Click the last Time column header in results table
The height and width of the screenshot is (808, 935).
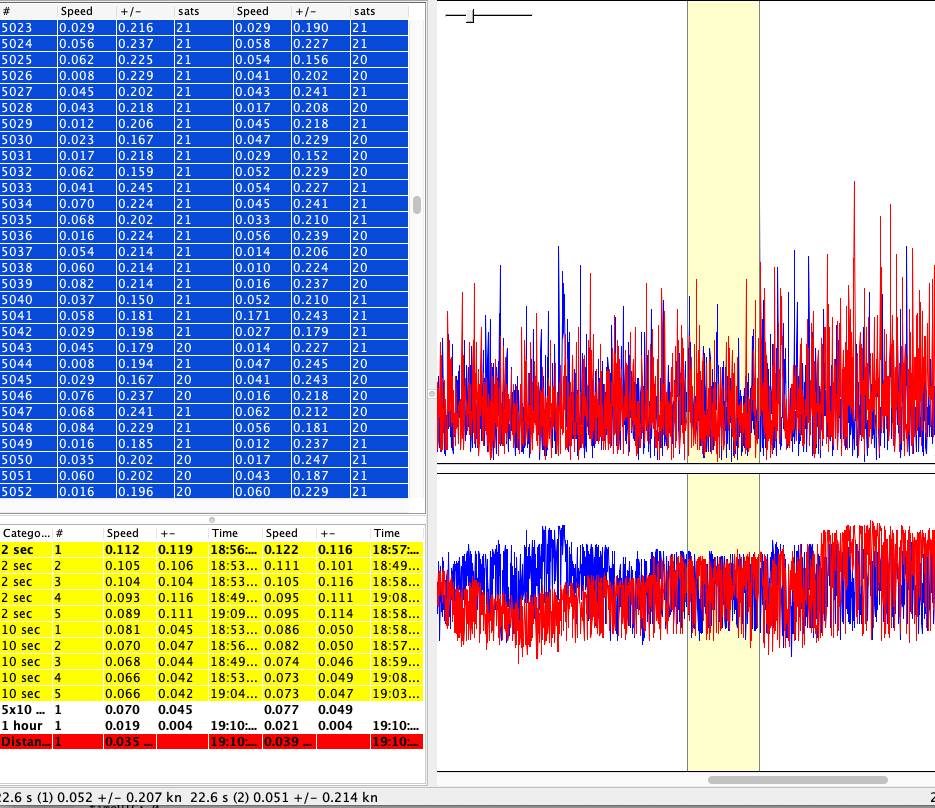coord(397,533)
